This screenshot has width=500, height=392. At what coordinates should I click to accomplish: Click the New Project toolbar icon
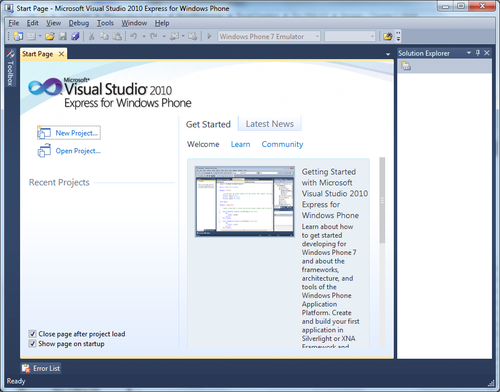click(18, 36)
